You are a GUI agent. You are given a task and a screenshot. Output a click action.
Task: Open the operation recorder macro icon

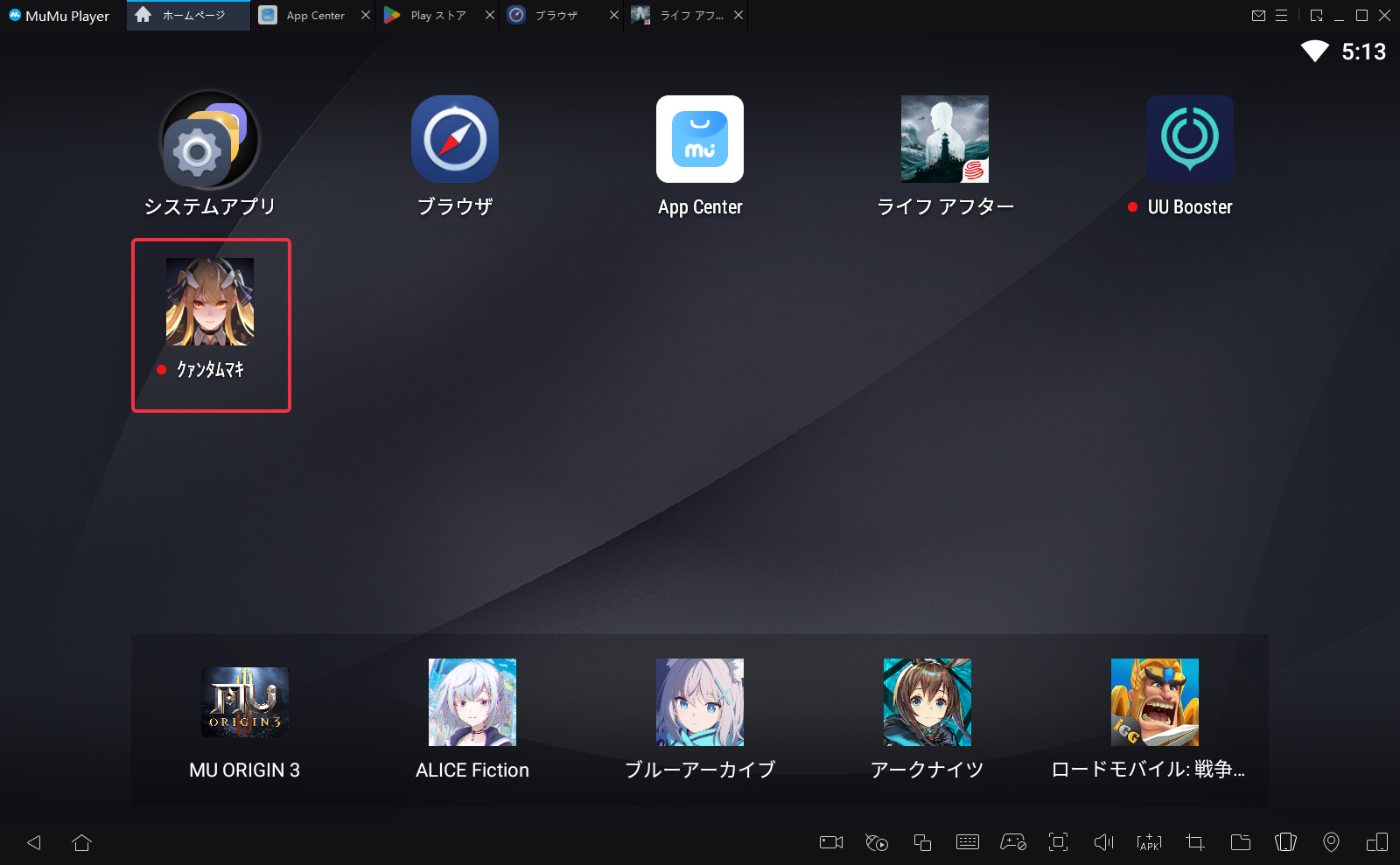pos(877,842)
